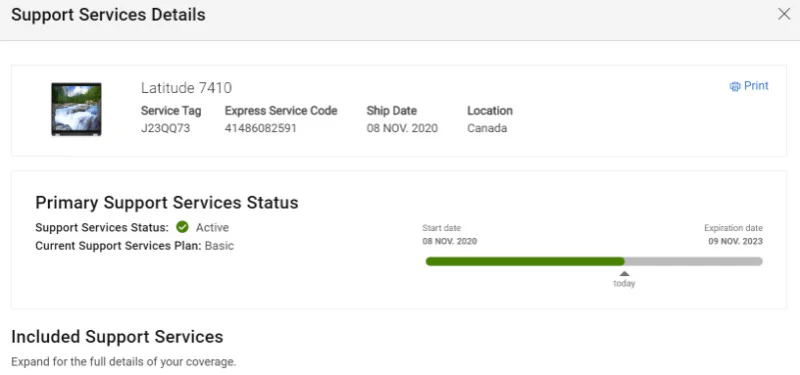Click the Start date 08 NOV. 2020
This screenshot has height=375, width=800.
coord(449,241)
